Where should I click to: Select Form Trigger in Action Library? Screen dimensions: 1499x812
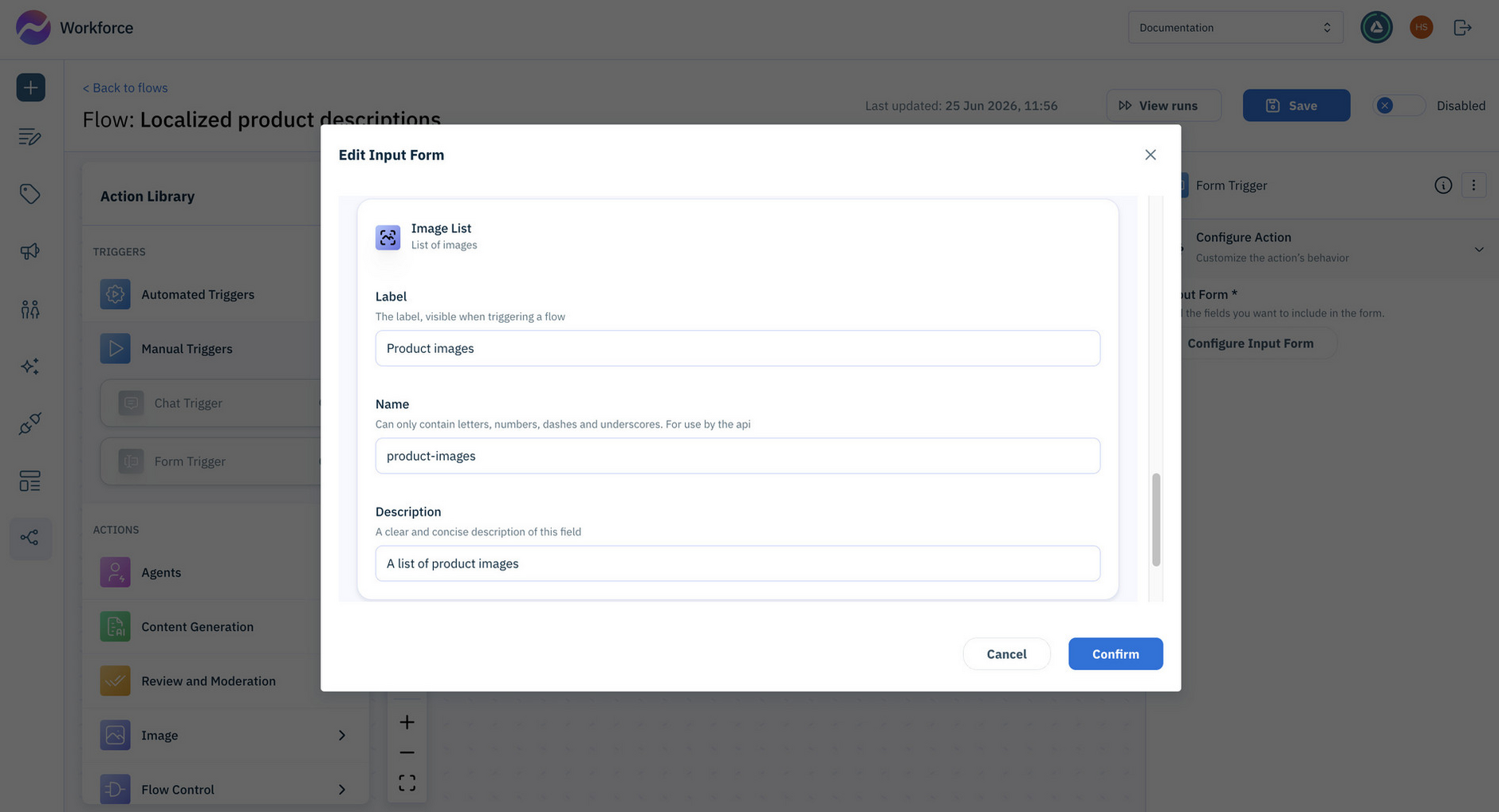point(210,461)
